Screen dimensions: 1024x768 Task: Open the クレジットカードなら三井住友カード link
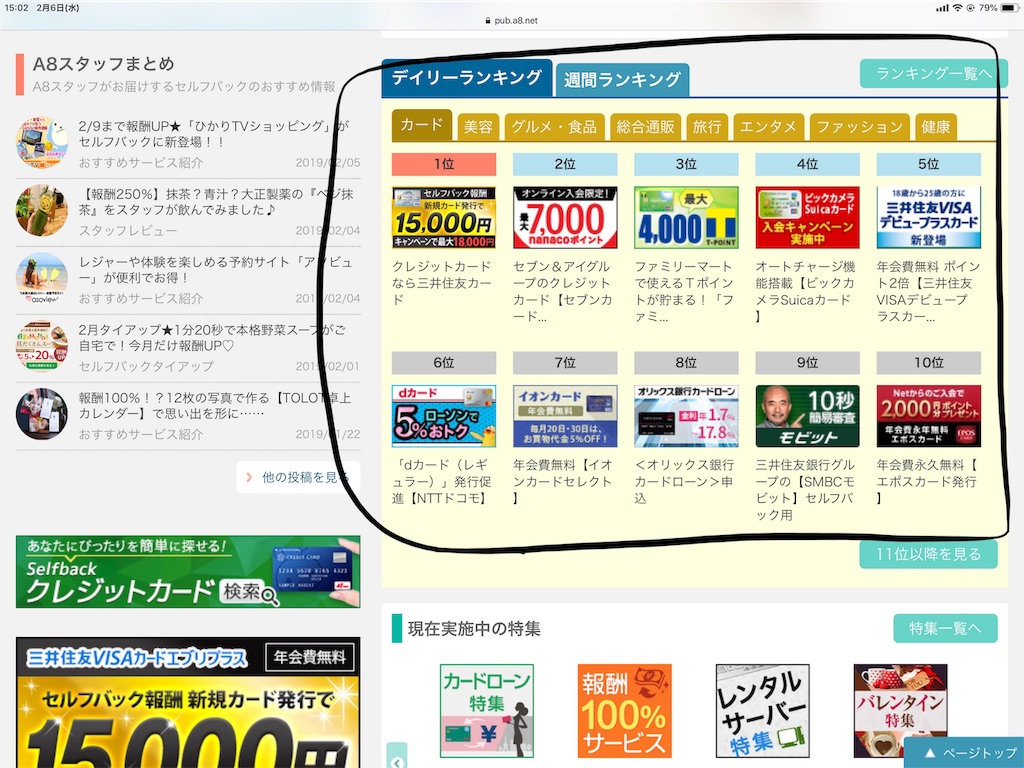(442, 283)
